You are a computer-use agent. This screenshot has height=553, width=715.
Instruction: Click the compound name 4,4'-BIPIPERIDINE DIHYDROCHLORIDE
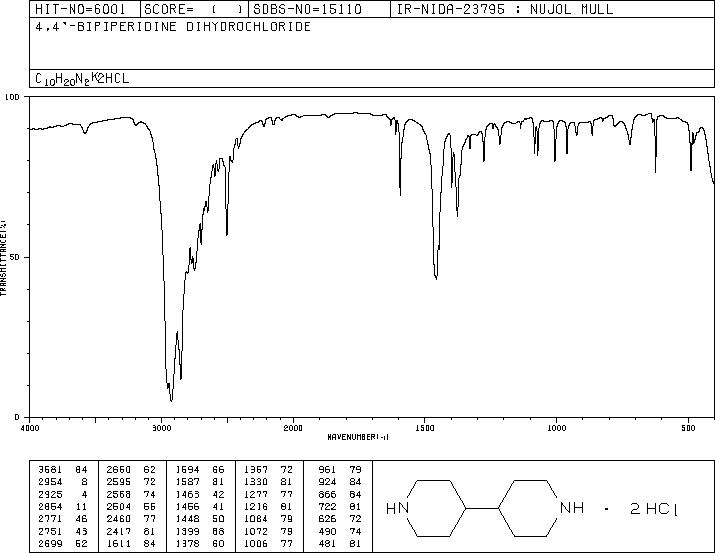[173, 26]
